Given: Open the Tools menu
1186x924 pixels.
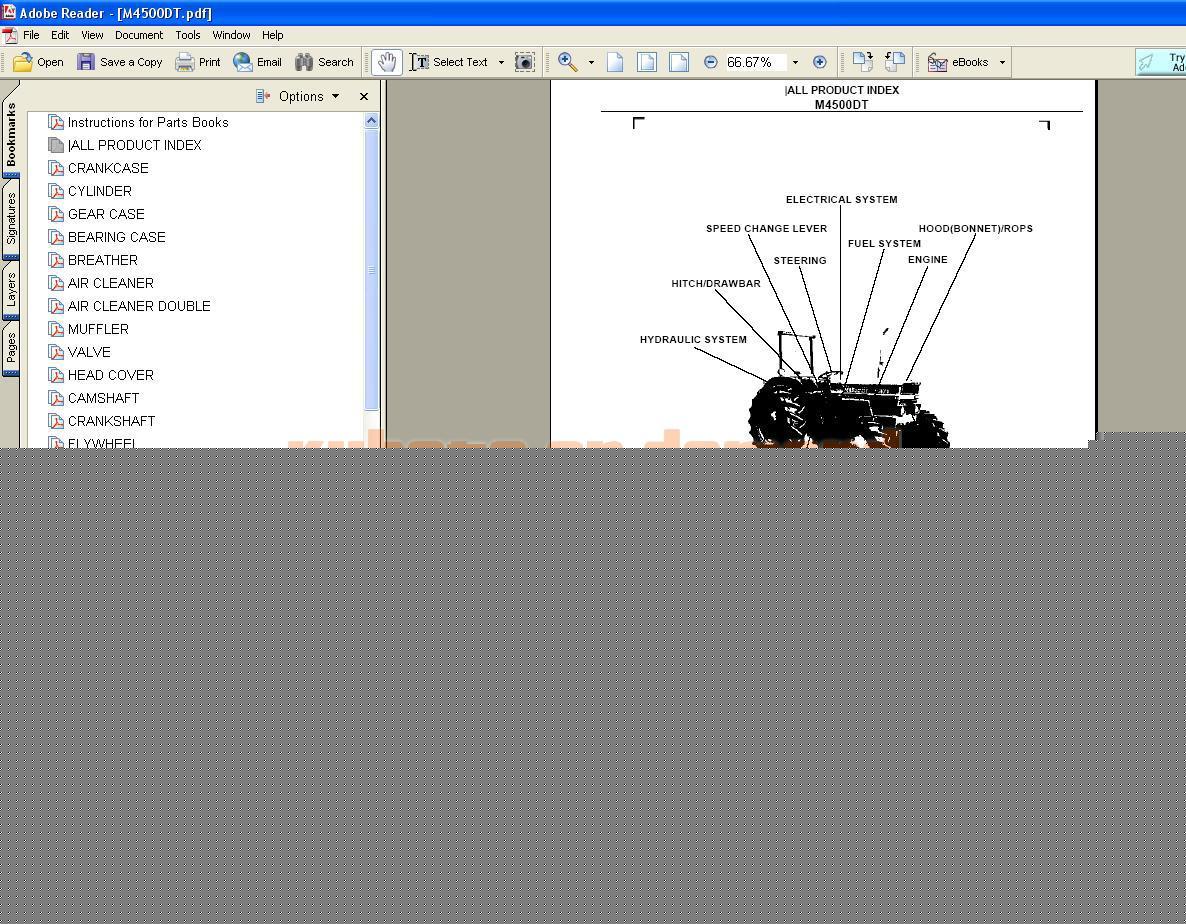Looking at the screenshot, I should click(188, 35).
